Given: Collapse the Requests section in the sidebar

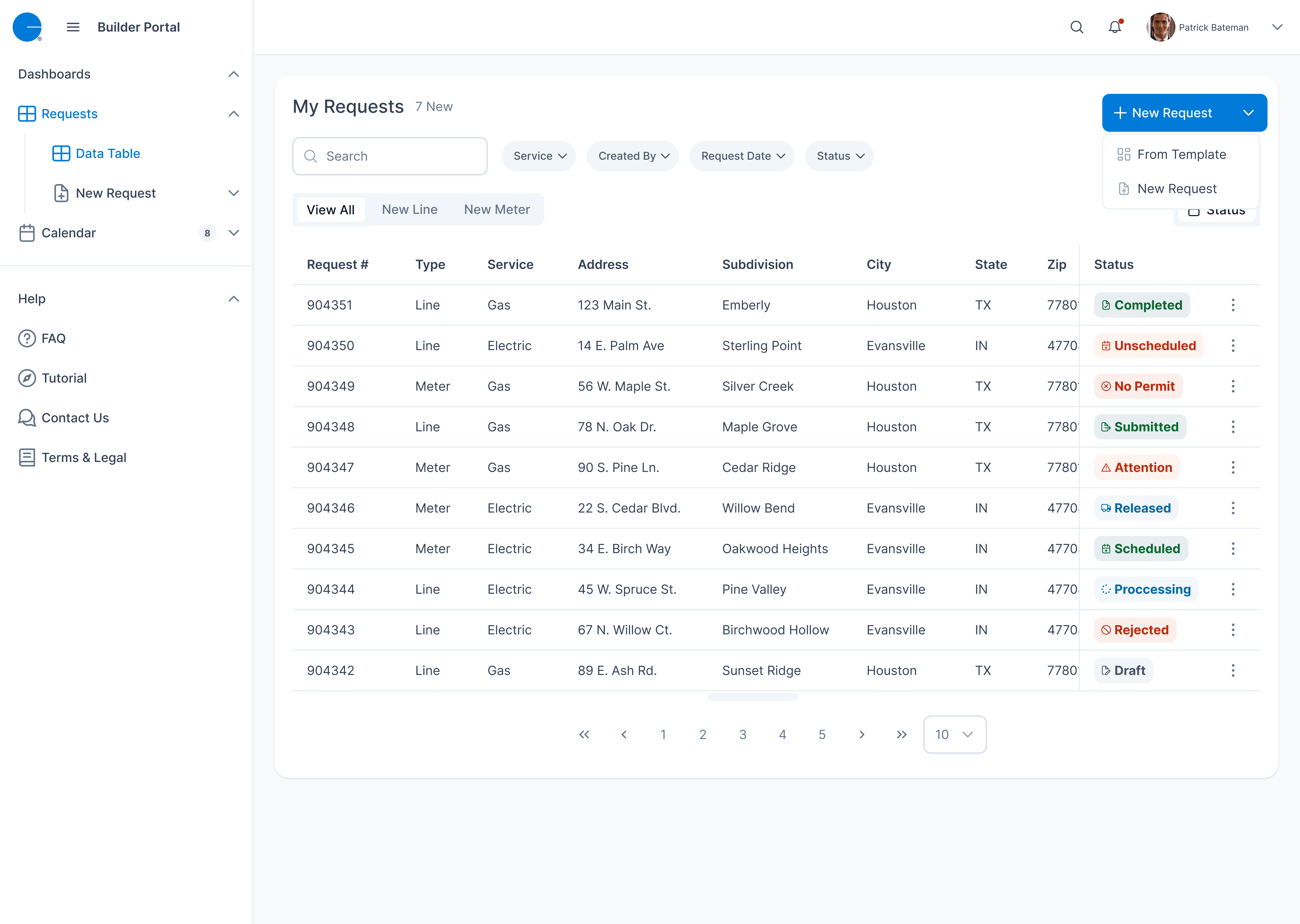Looking at the screenshot, I should [233, 114].
